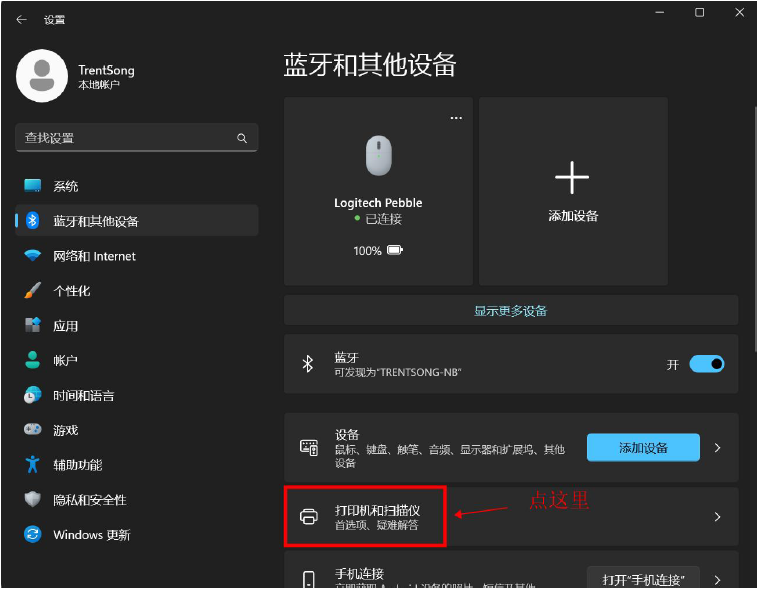Open 应用 settings
757x589 pixels.
click(137, 326)
